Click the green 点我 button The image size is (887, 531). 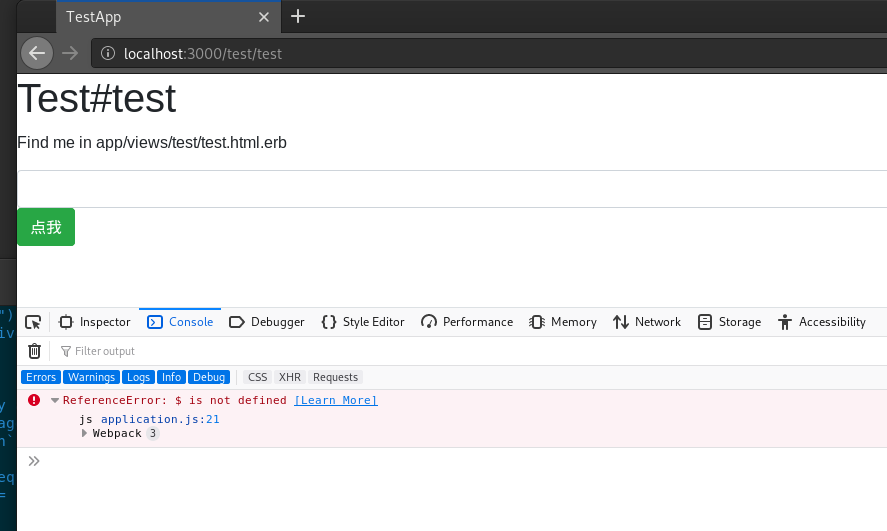click(x=46, y=227)
